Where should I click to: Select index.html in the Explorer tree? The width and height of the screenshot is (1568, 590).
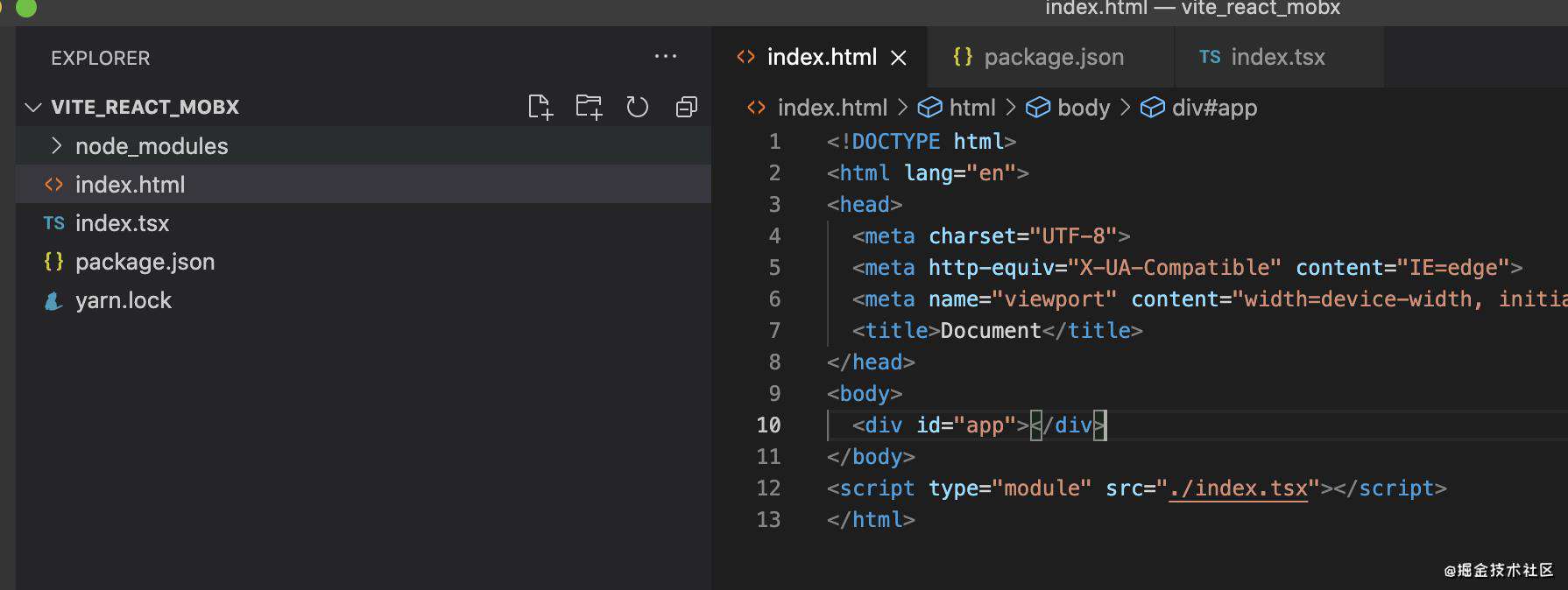pyautogui.click(x=364, y=185)
